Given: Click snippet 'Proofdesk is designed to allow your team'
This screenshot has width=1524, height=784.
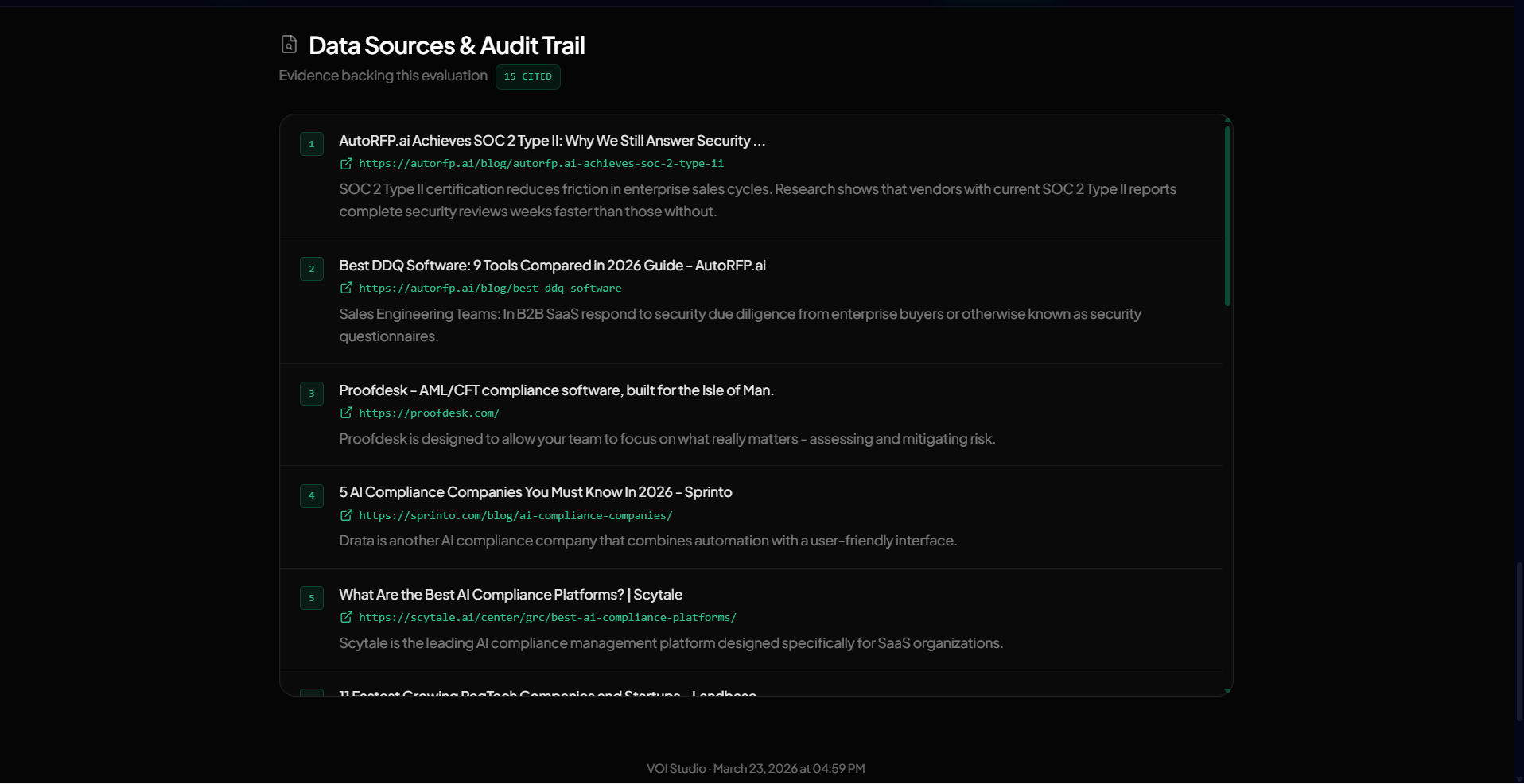Looking at the screenshot, I should [x=667, y=439].
